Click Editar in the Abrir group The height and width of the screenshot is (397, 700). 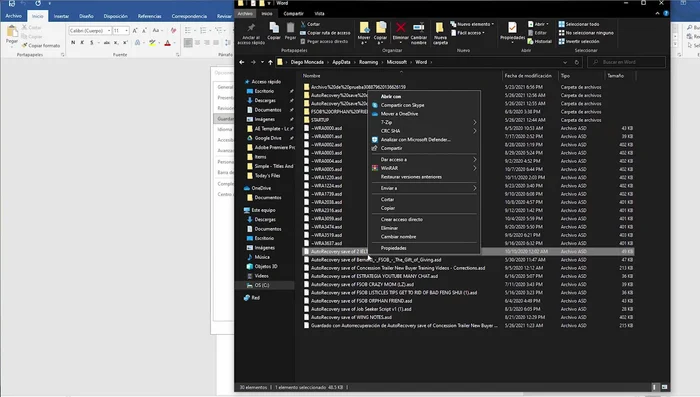(x=537, y=33)
